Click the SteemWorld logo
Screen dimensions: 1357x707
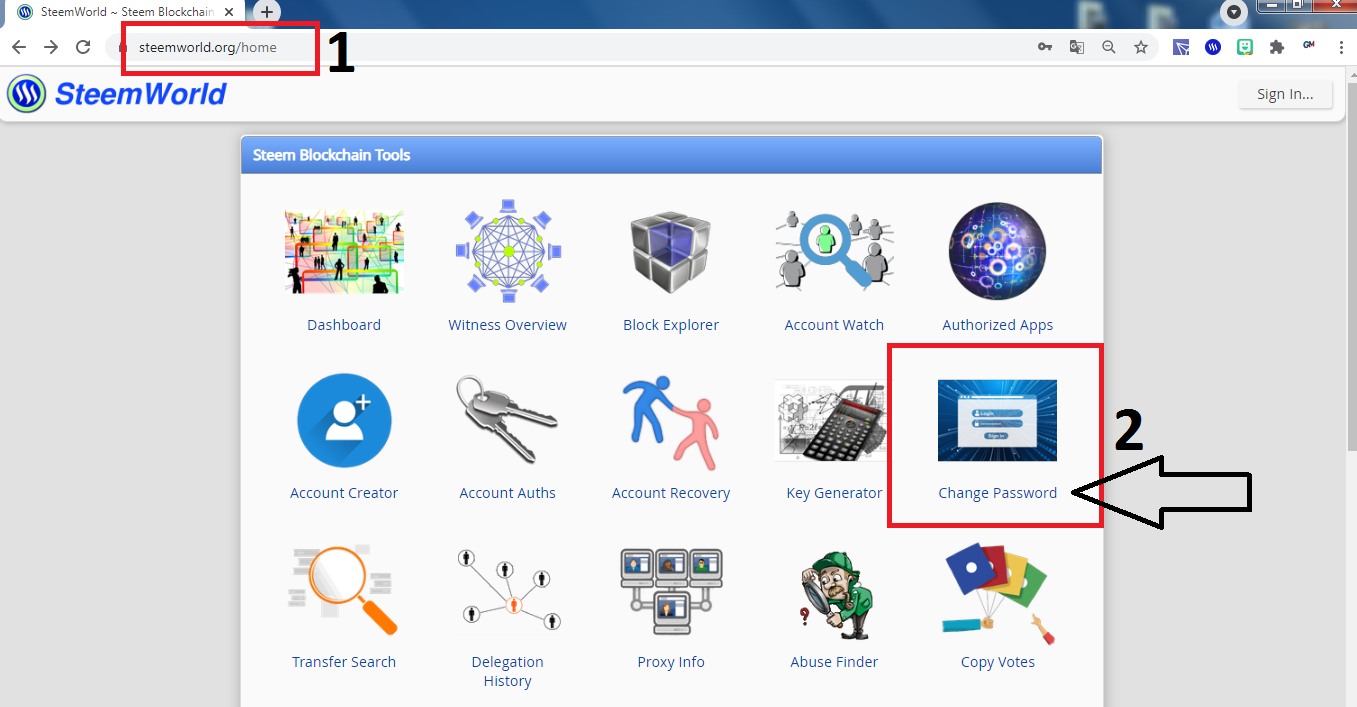pyautogui.click(x=26, y=94)
